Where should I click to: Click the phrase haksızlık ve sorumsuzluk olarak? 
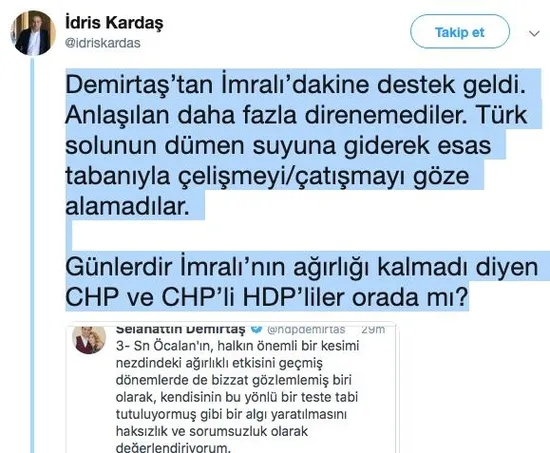pos(212,431)
